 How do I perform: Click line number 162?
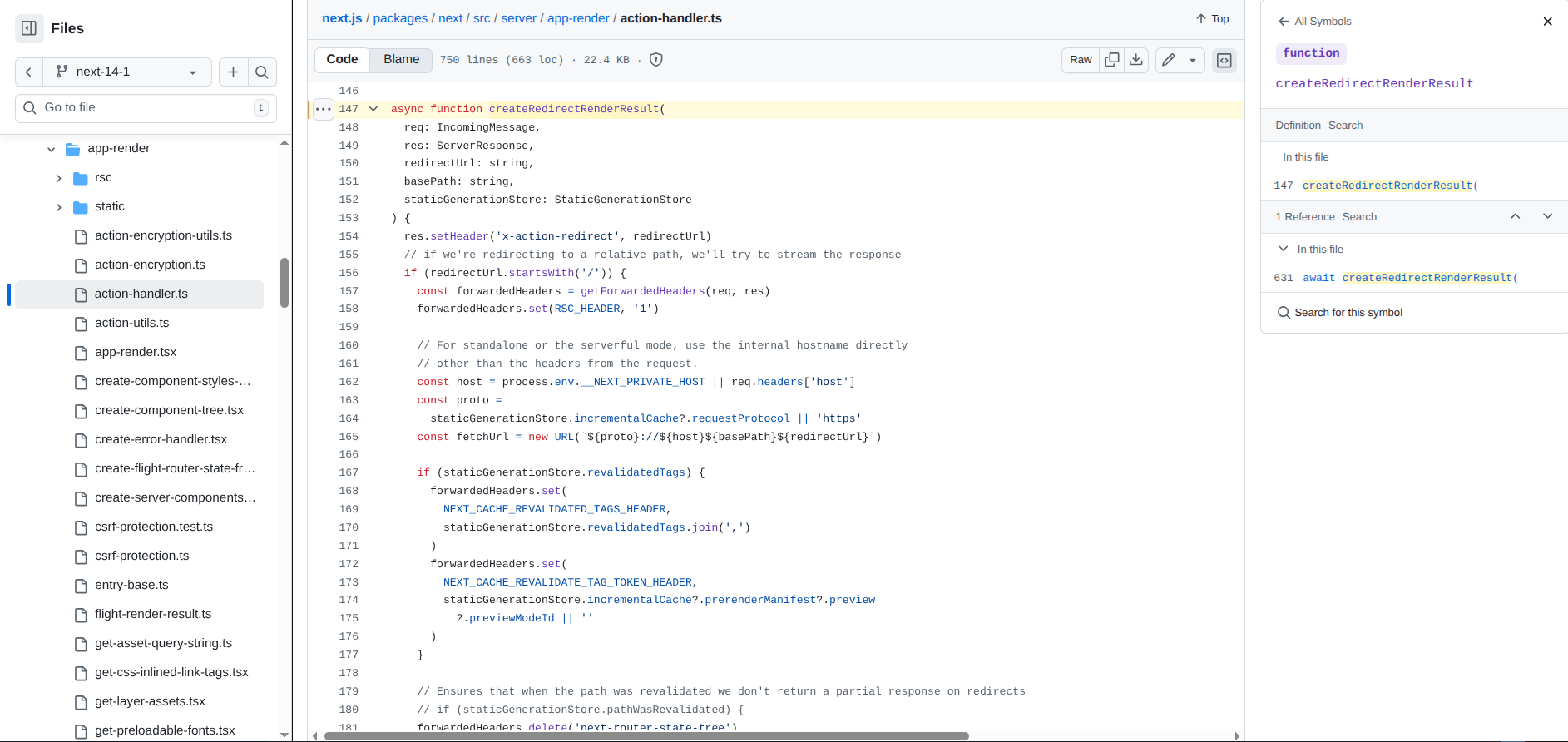pyautogui.click(x=349, y=382)
